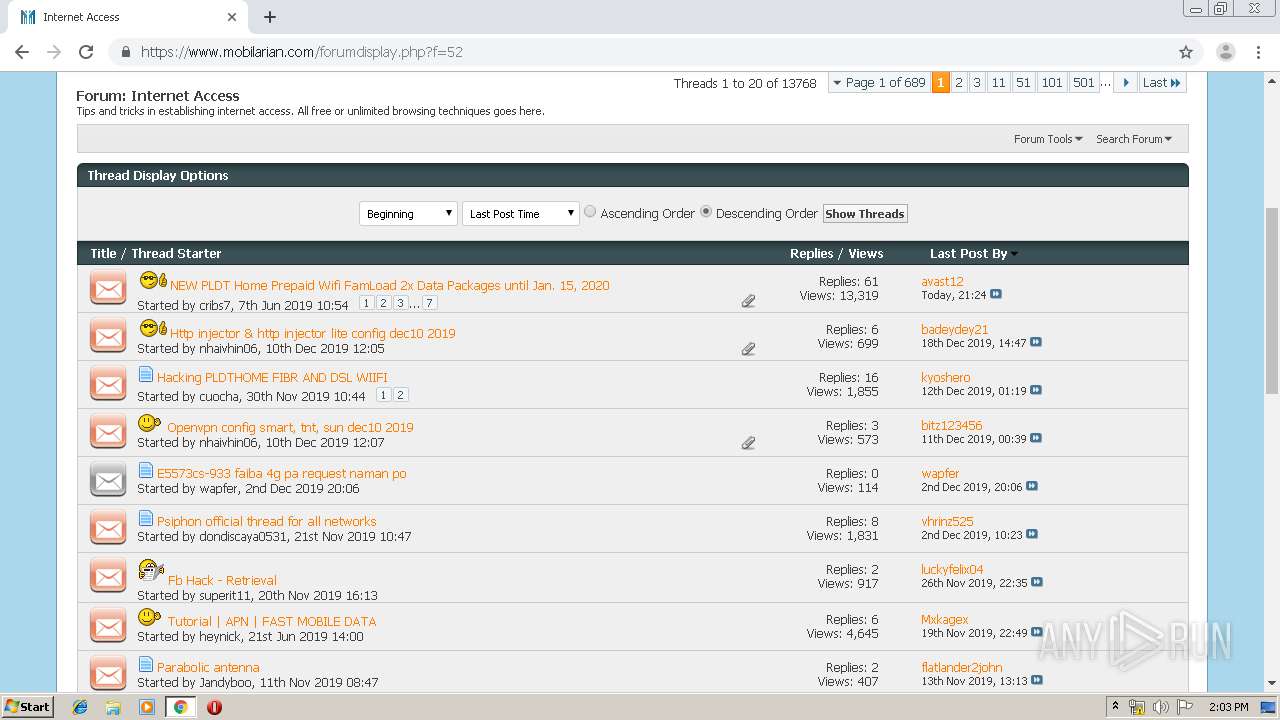Jump to page 101 of threads
Screen dimensions: 1280x720
1052,83
